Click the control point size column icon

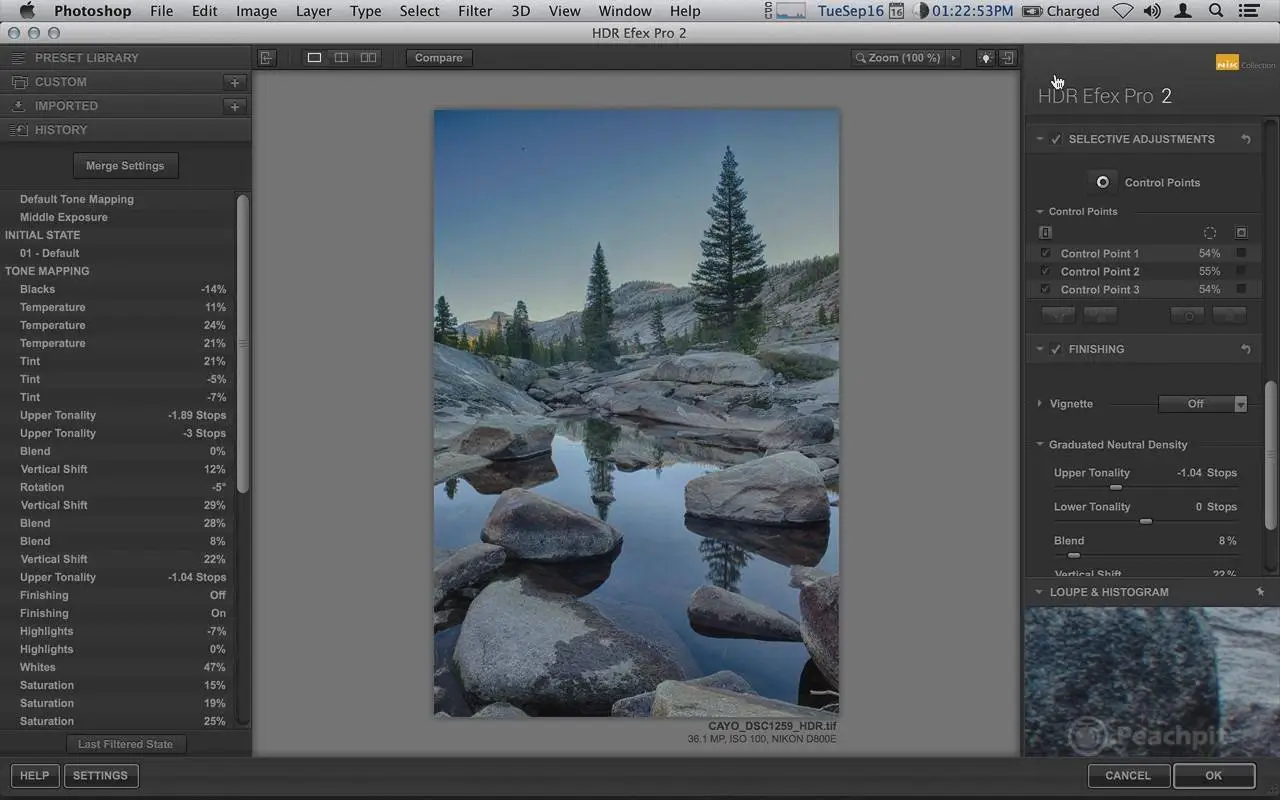(x=1209, y=232)
